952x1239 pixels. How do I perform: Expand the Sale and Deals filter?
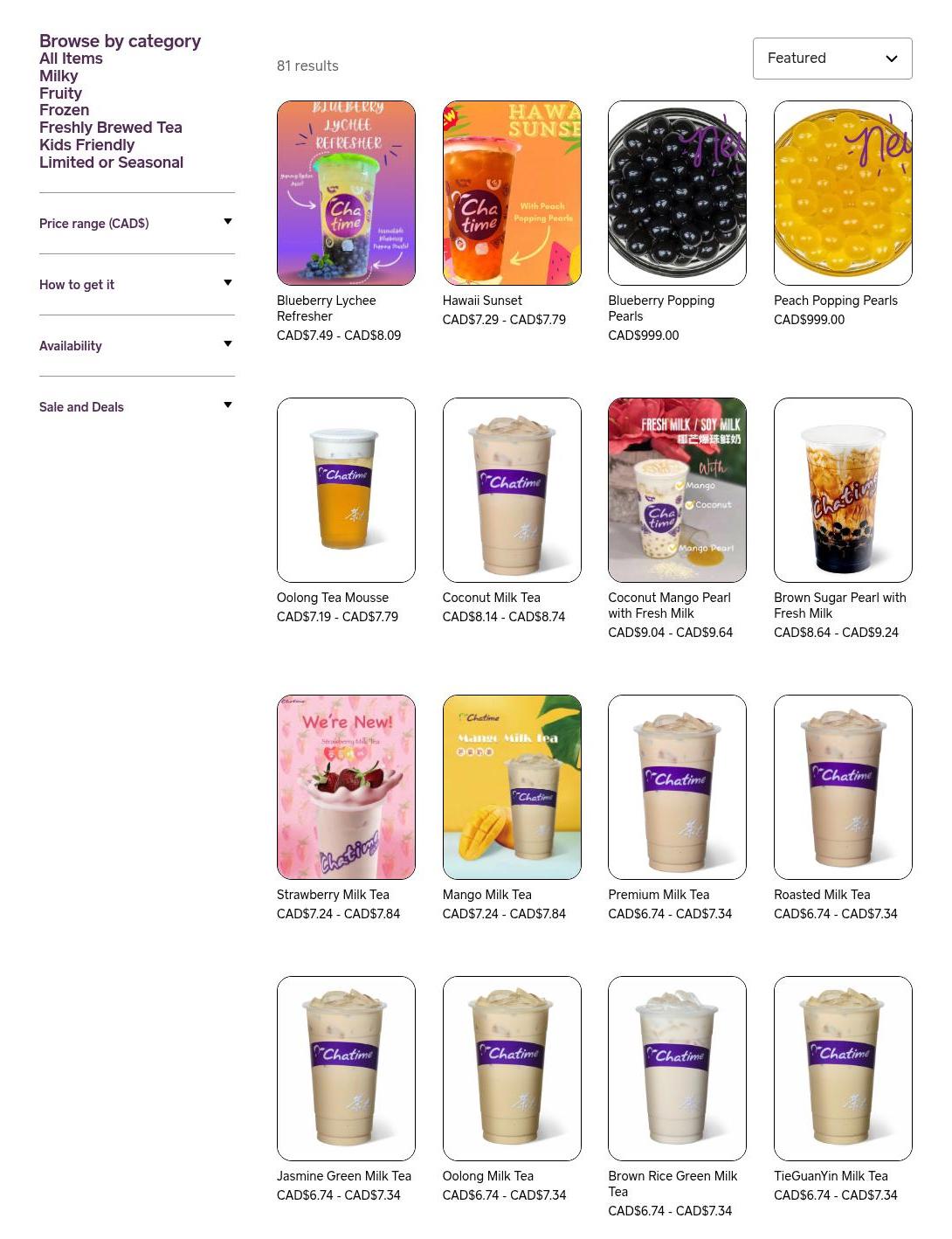tap(137, 407)
